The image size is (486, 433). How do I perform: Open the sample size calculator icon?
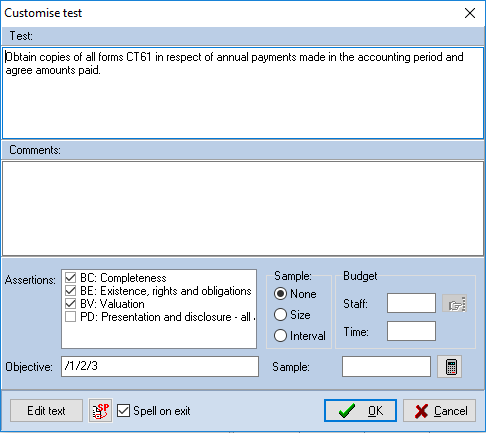pos(450,367)
